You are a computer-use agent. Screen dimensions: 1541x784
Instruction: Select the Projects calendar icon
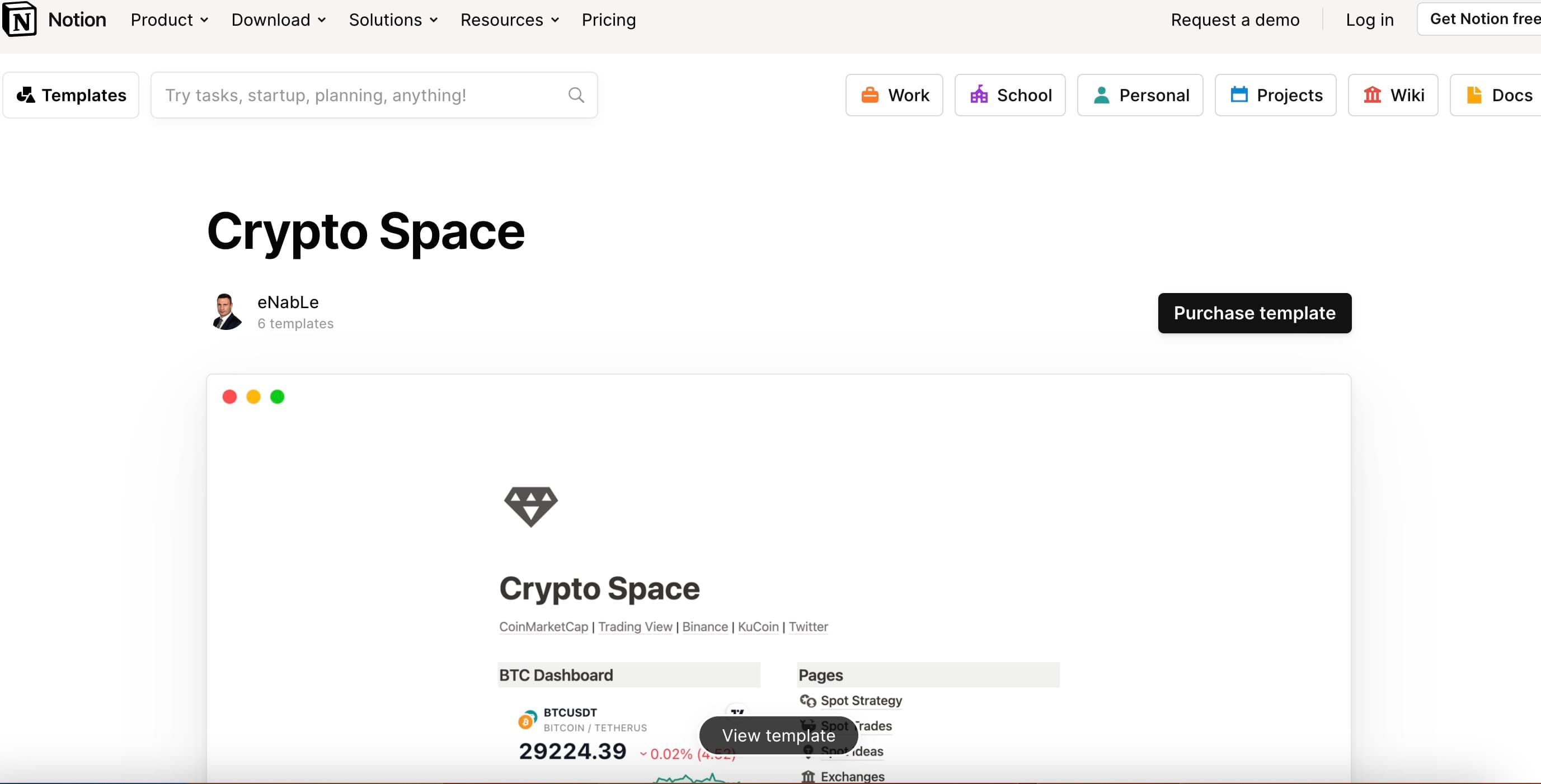1239,95
